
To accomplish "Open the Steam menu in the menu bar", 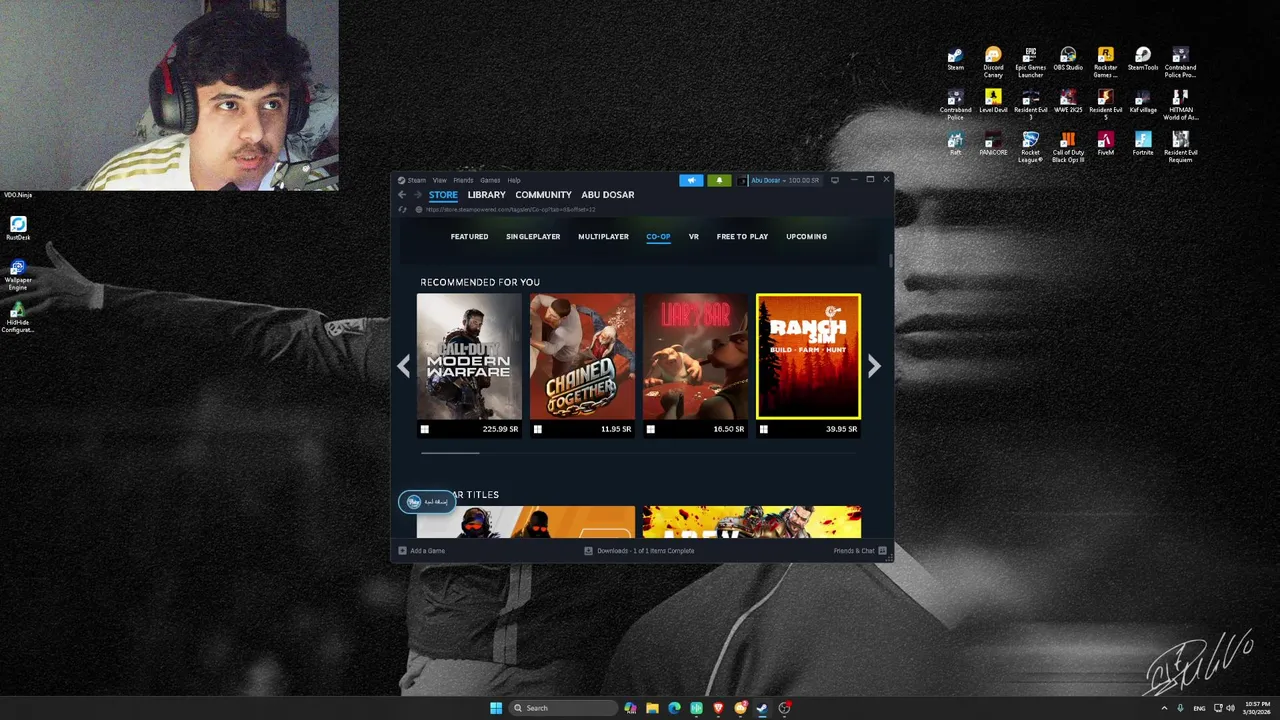I will click(x=412, y=180).
